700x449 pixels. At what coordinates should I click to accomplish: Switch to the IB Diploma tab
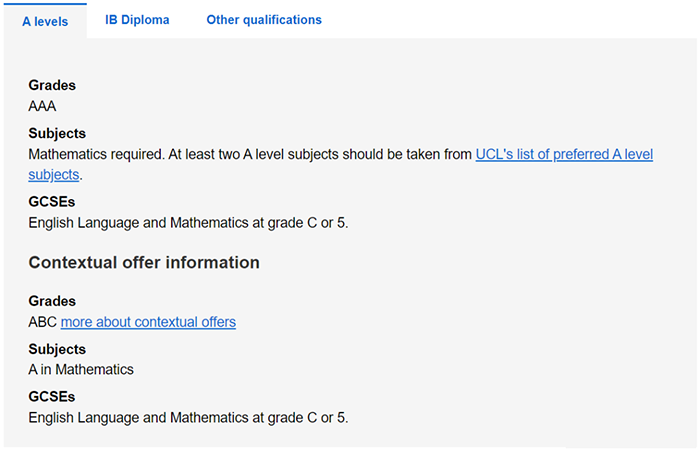137,20
